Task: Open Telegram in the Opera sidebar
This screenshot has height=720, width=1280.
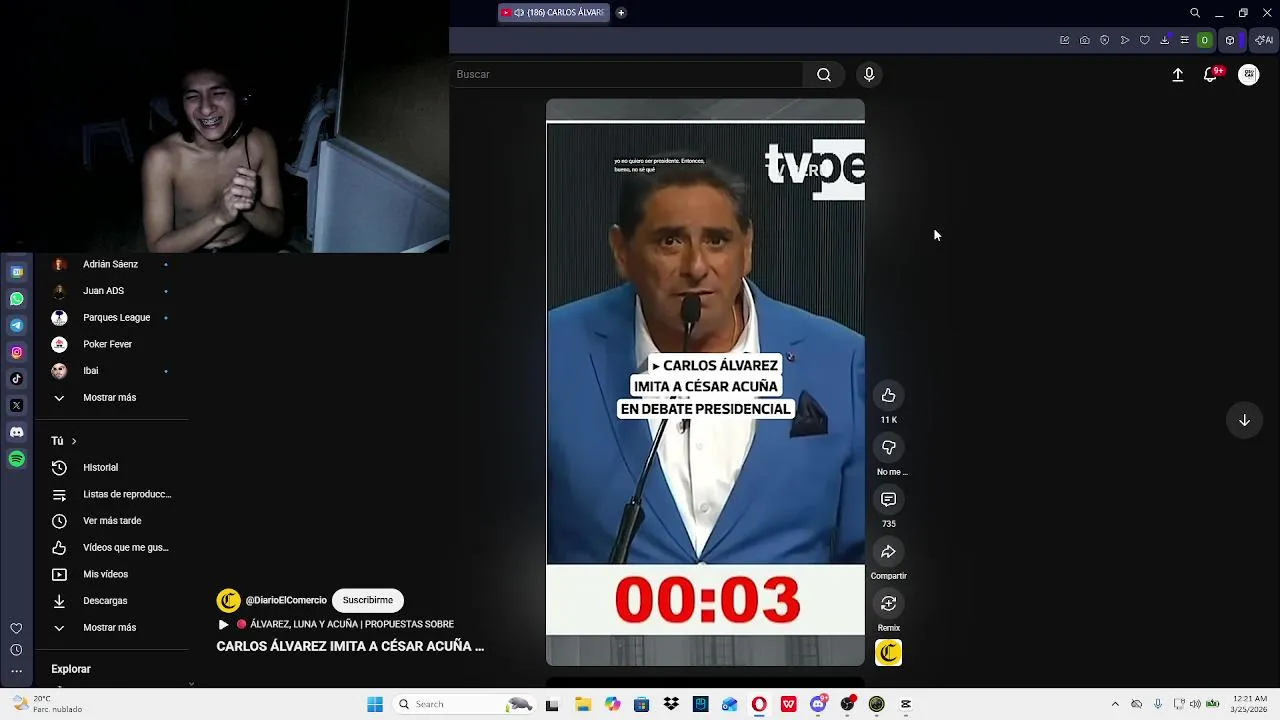Action: (17, 325)
